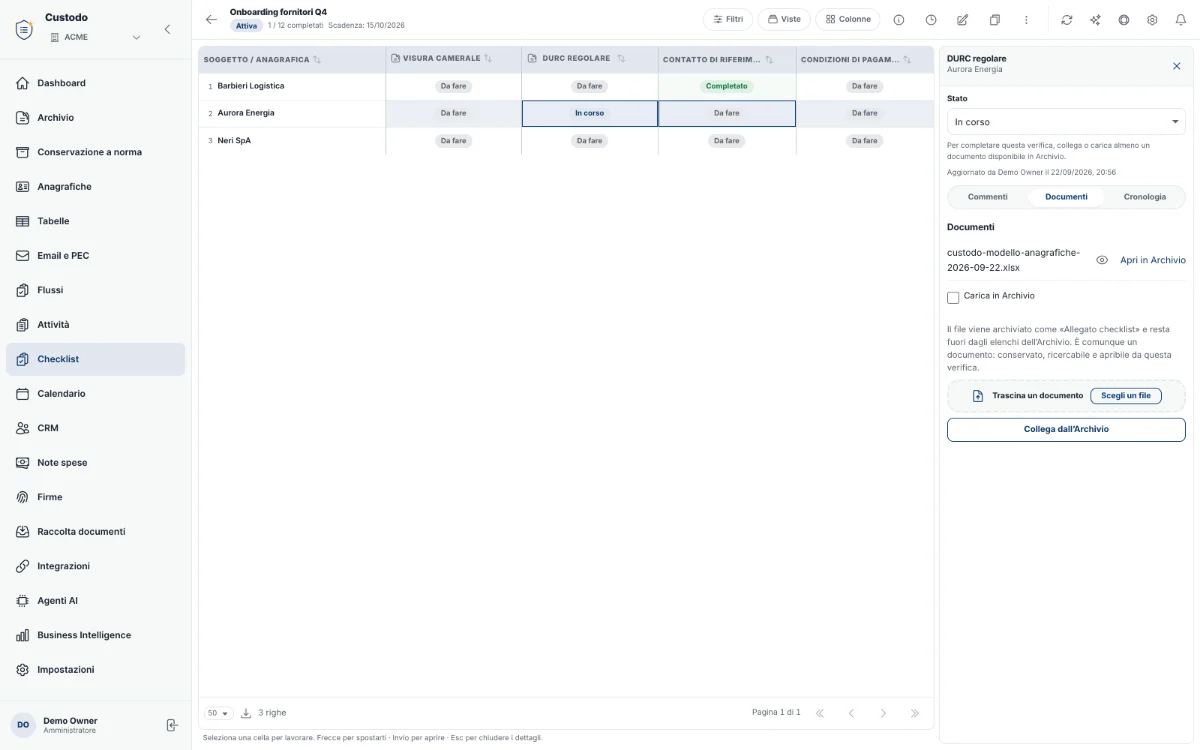Viewport: 1200px width, 750px height.
Task: Open Archivio in the sidebar
Action: click(x=95, y=118)
